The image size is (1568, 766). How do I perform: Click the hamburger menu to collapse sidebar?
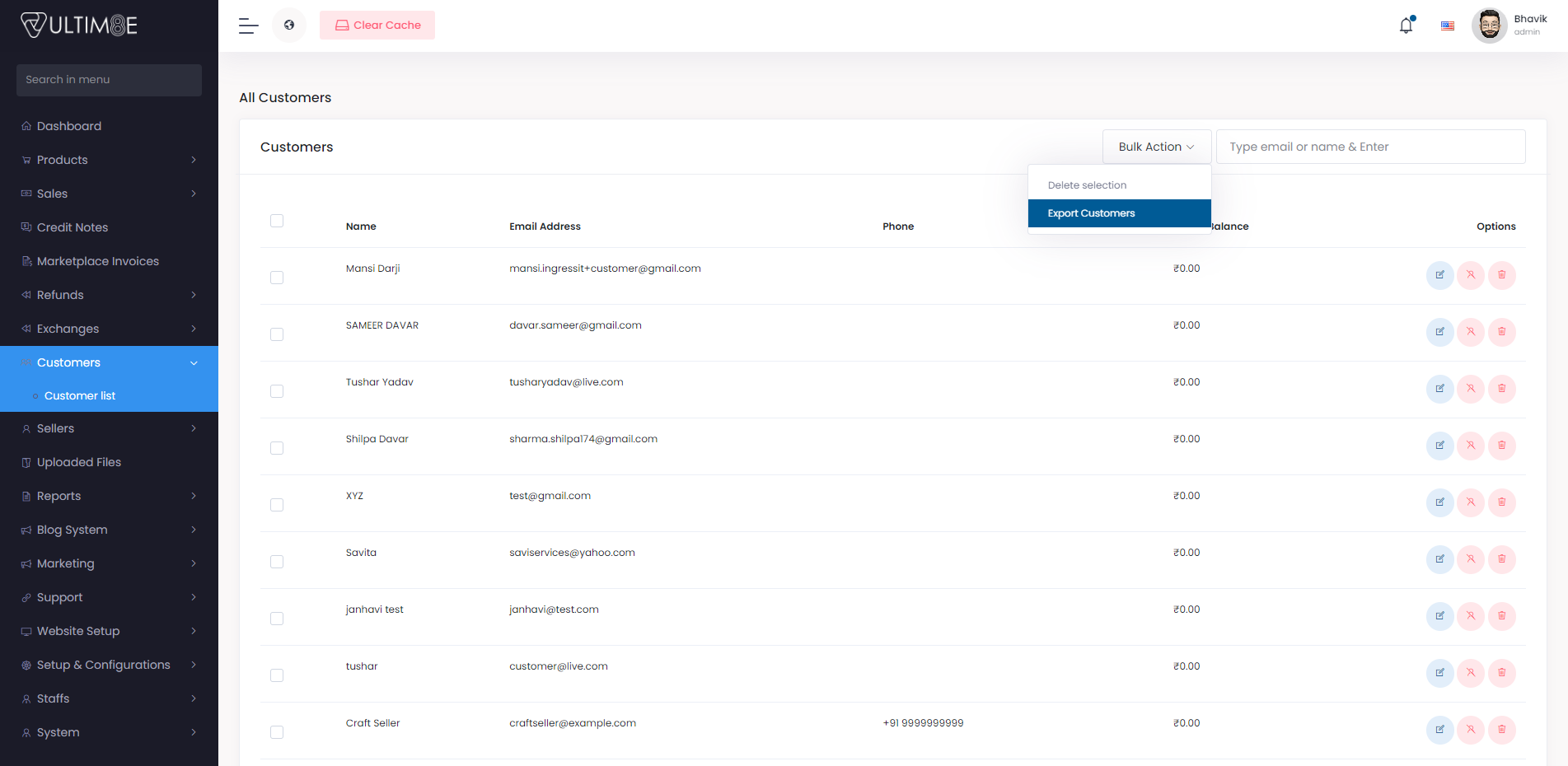(247, 26)
